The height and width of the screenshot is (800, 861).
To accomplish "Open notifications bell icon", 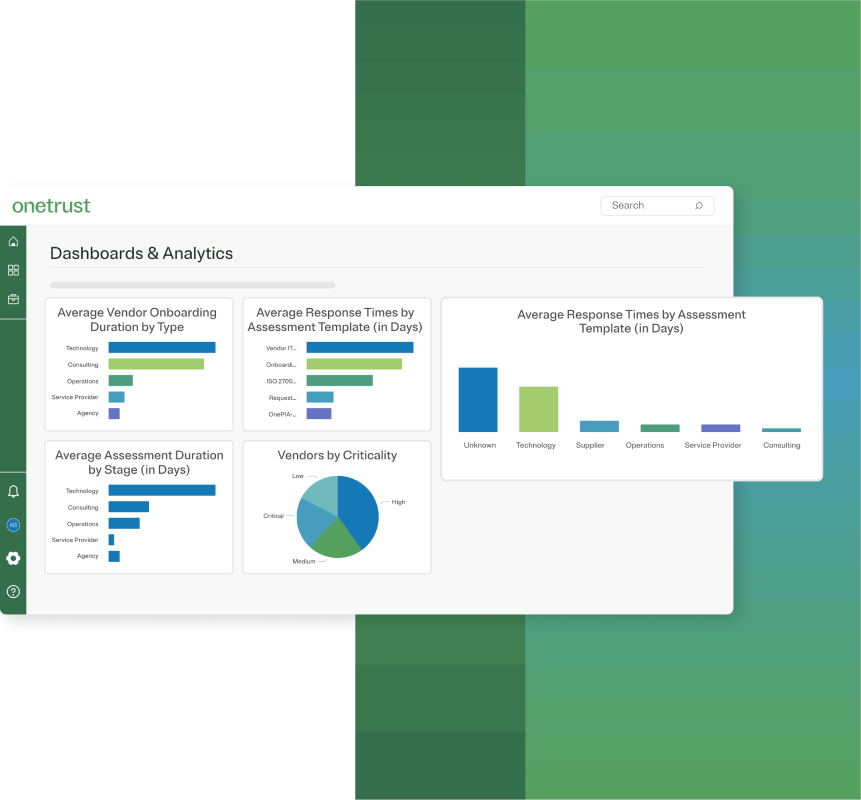I will pos(13,491).
